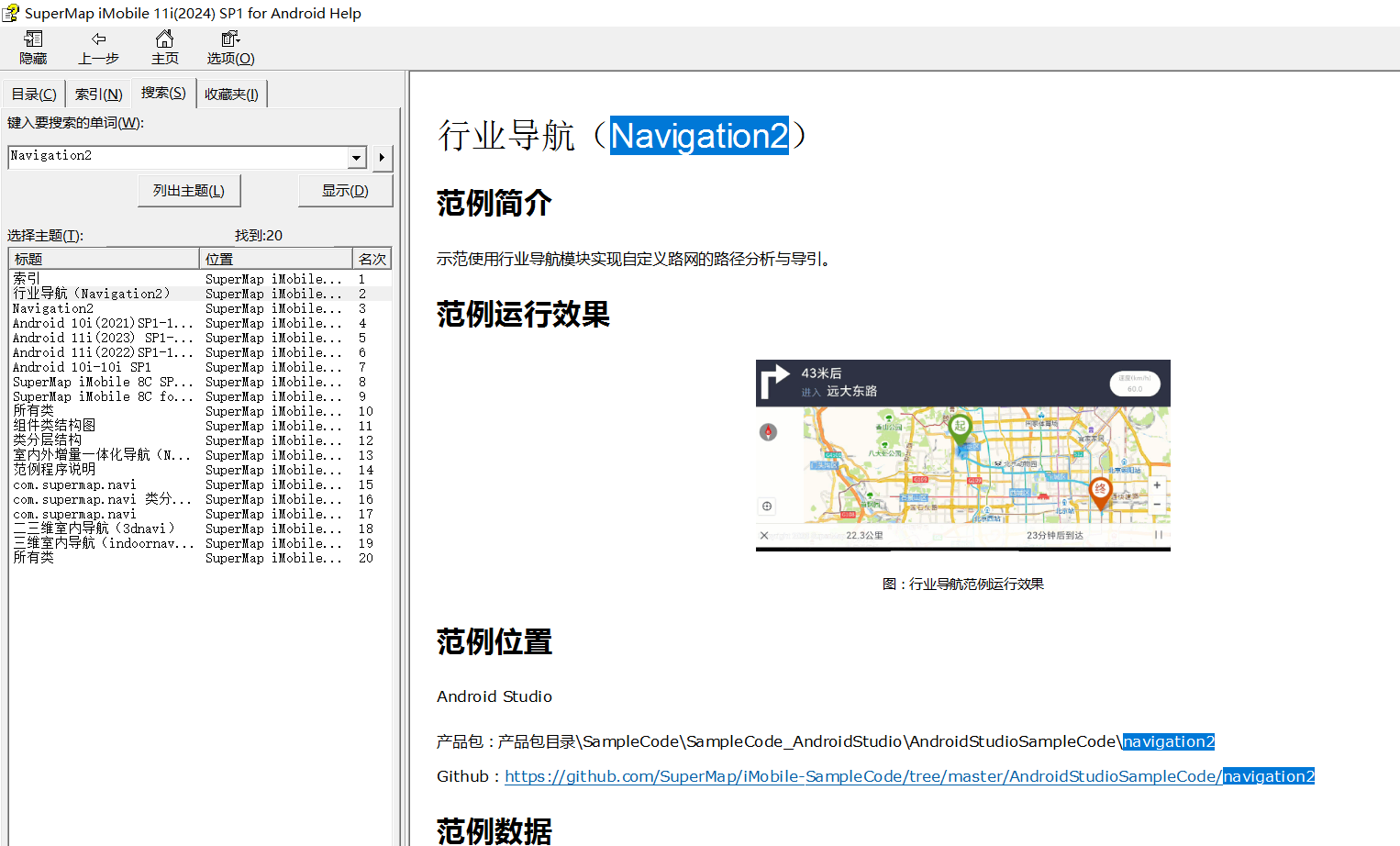The height and width of the screenshot is (846, 1400).
Task: Select the 行业导航（Navigation2） result row
Action: [200, 294]
